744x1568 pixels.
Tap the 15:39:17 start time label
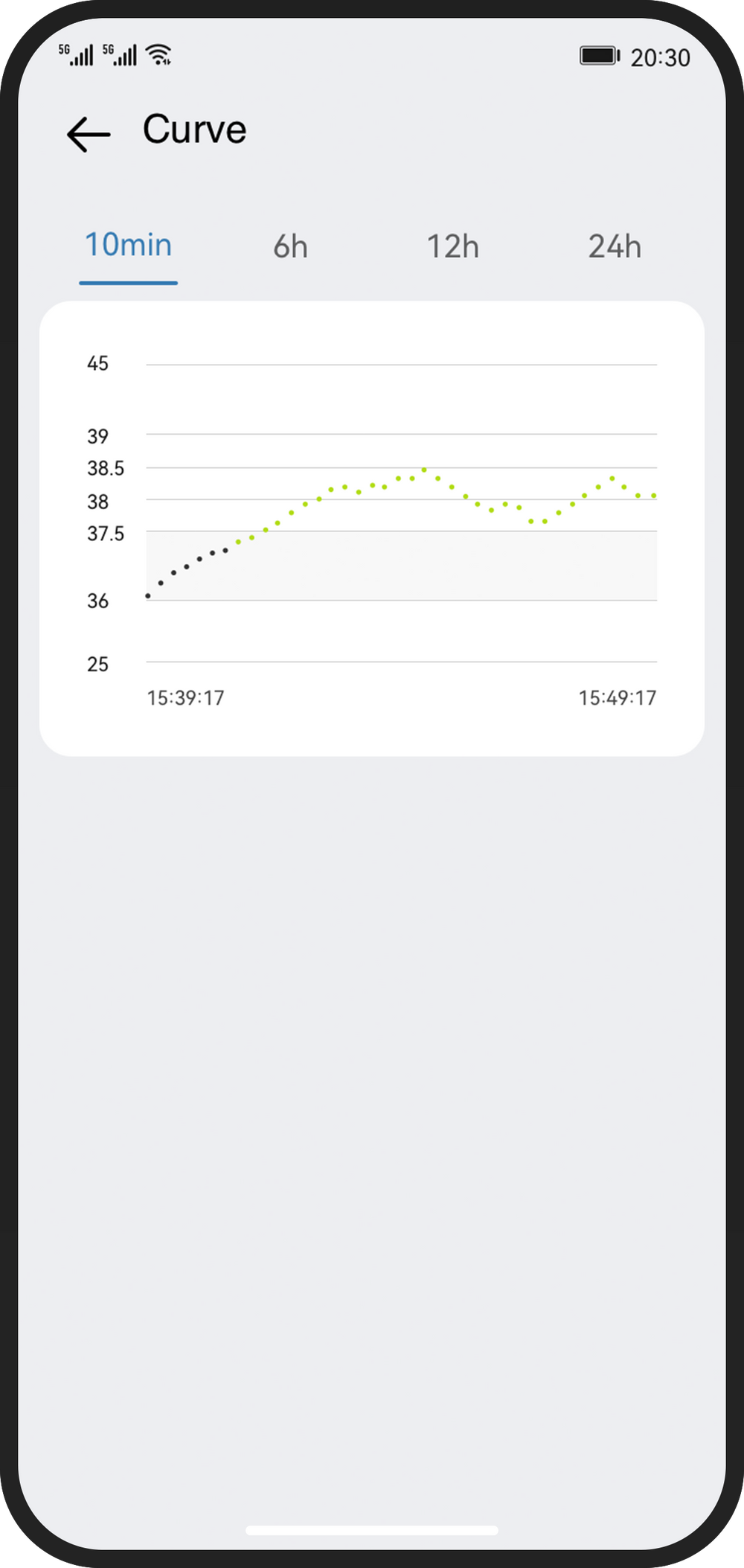(x=185, y=698)
